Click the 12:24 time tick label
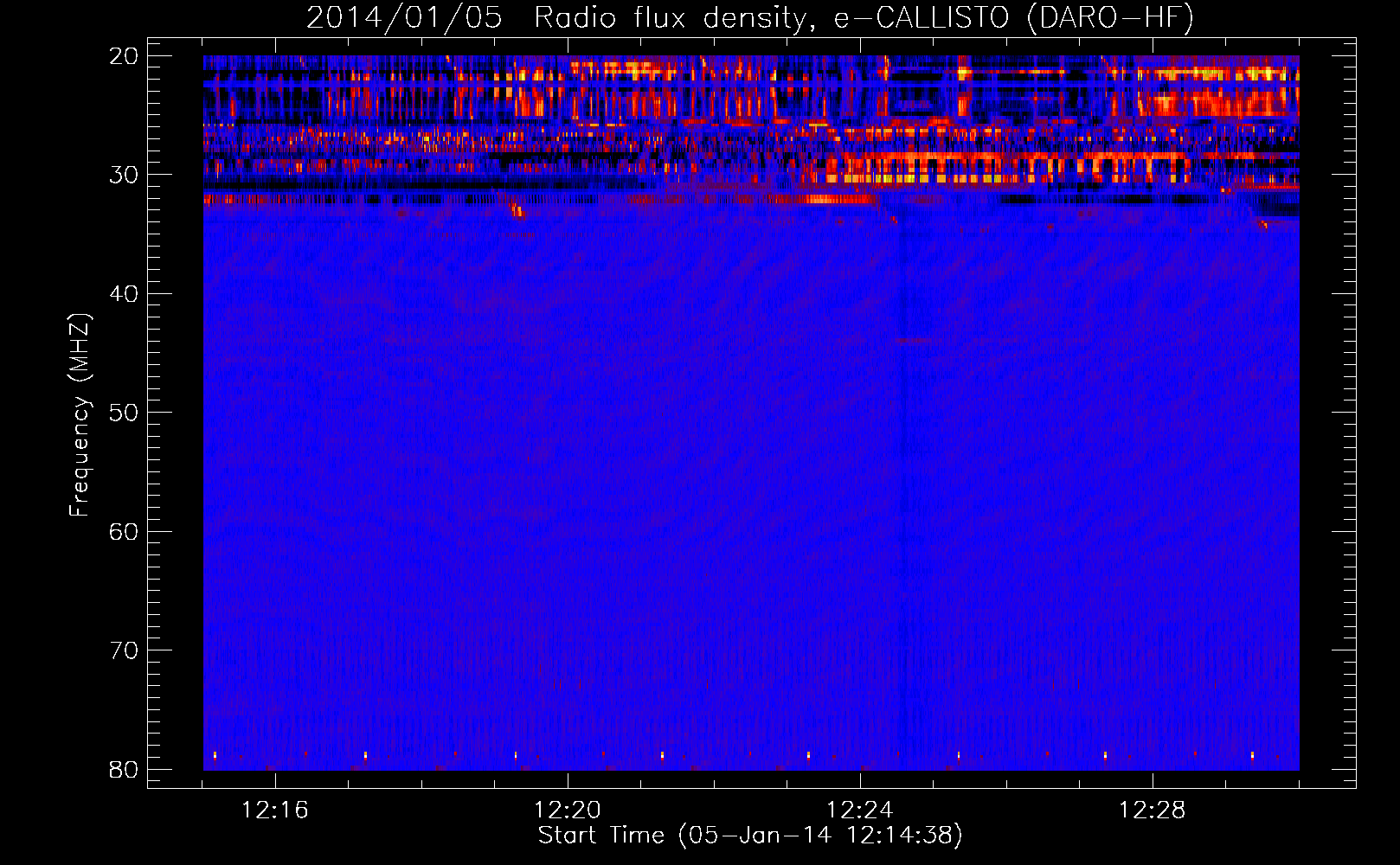1400x865 pixels. point(860,811)
